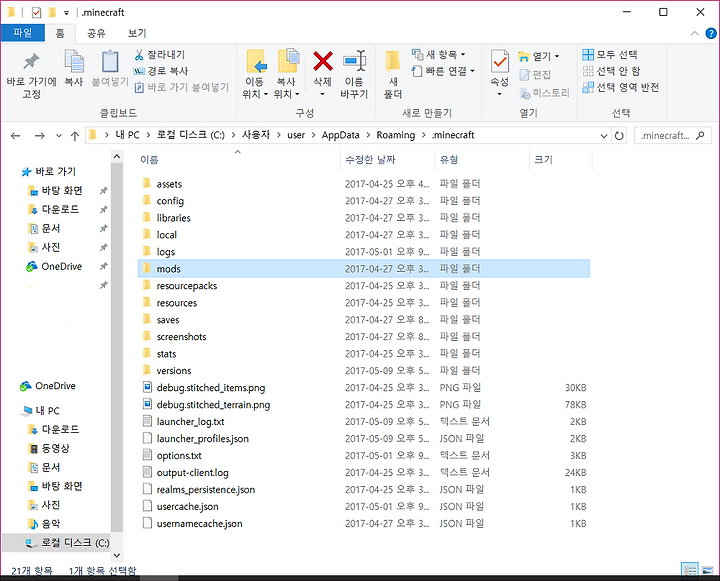720x581 pixels.
Task: Expand address bar history dropdown
Action: [x=604, y=135]
